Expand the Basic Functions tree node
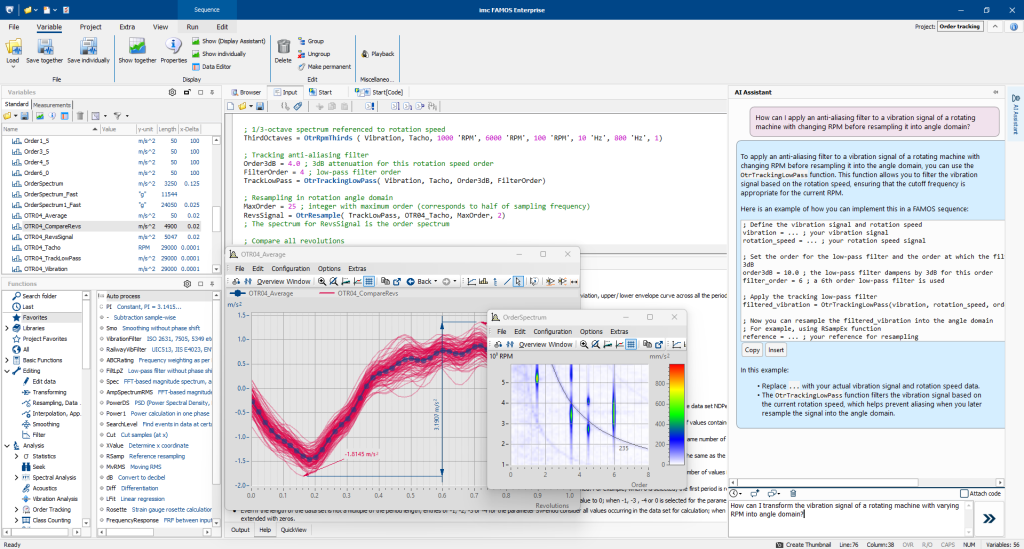This screenshot has height=549, width=1024. click(7, 360)
